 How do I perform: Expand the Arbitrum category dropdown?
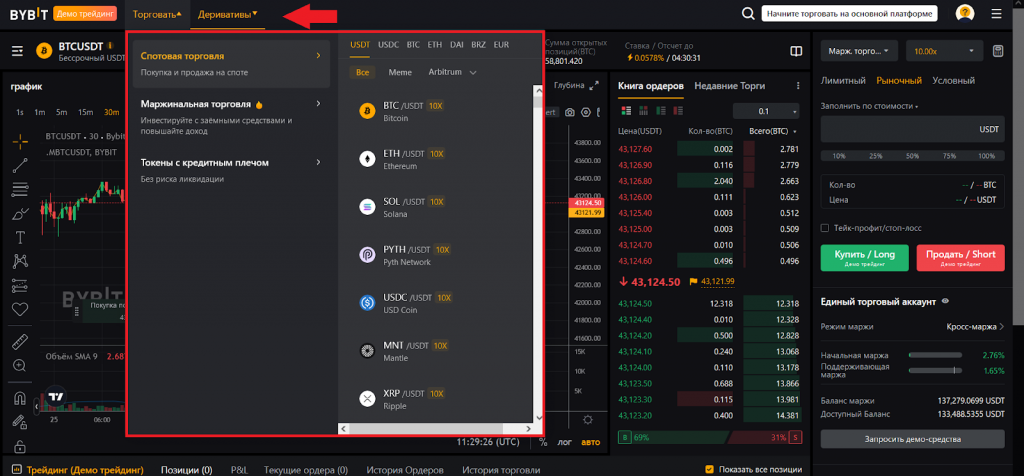(x=452, y=72)
